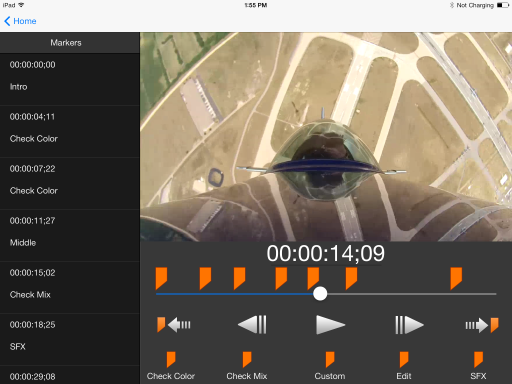Screen dimensions: 512x384
Task: Add an SFX marker
Action: point(478,366)
